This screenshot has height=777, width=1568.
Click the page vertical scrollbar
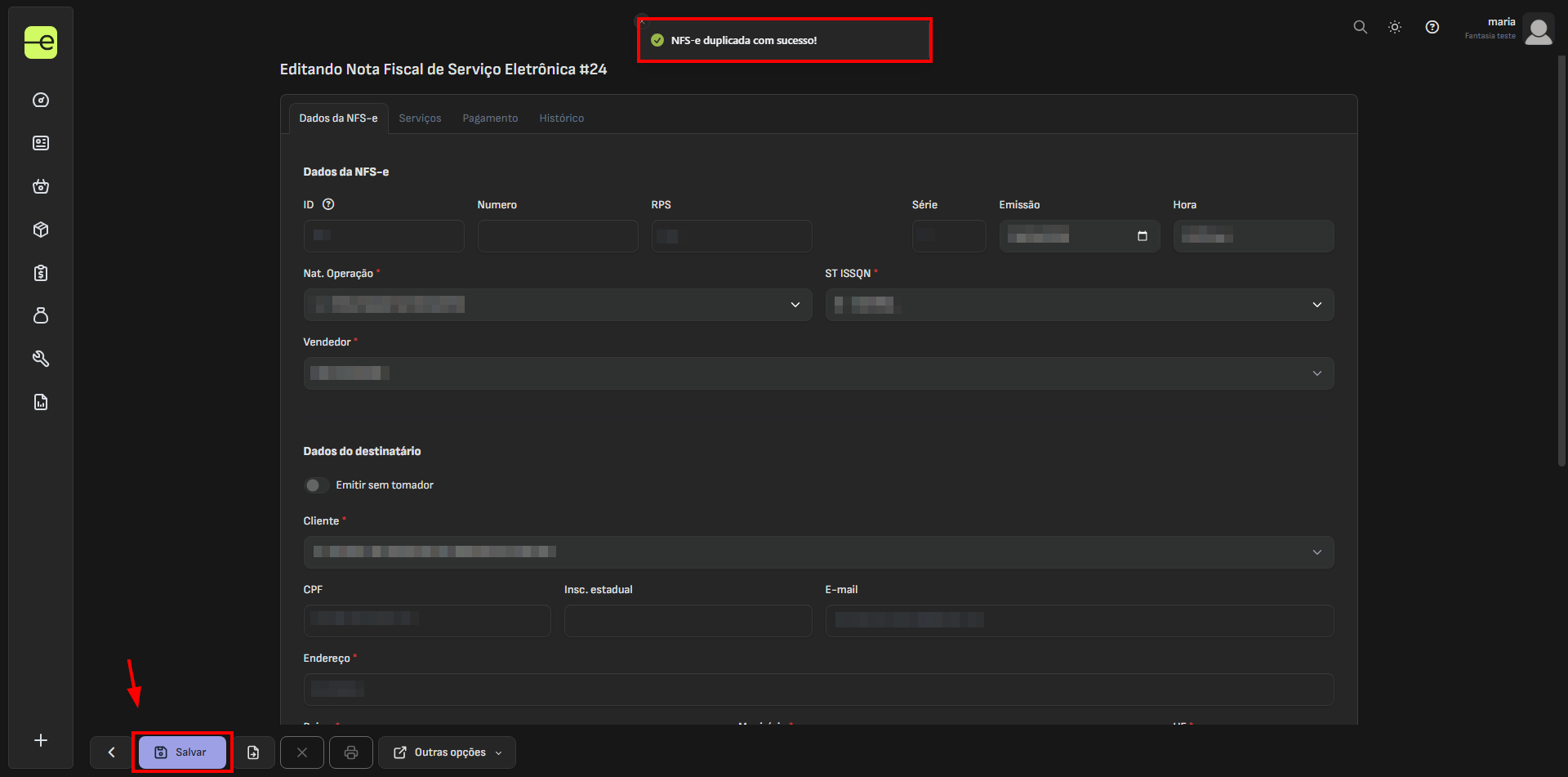[1561, 261]
